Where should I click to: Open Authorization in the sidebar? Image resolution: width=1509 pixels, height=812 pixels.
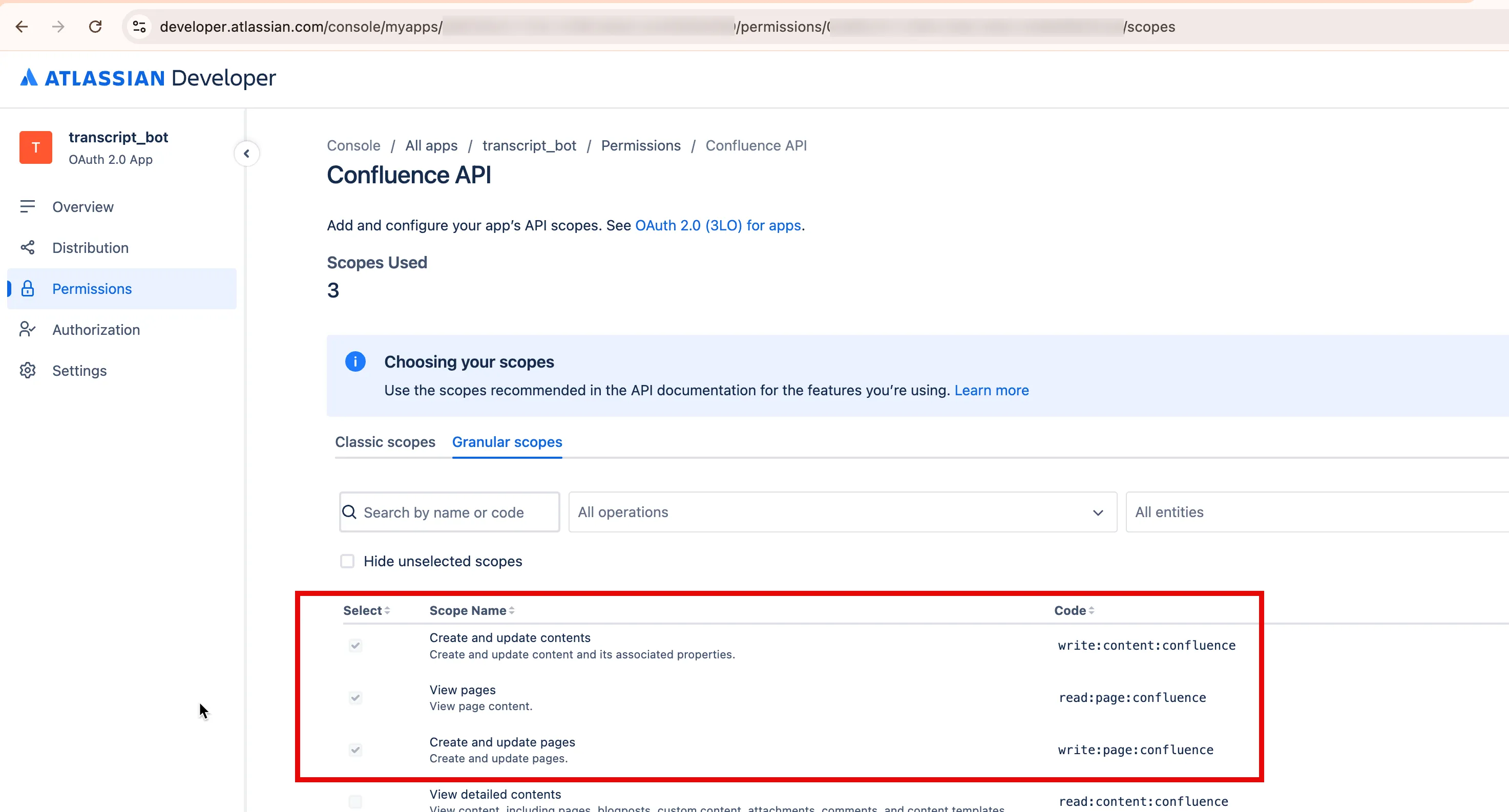(122, 330)
